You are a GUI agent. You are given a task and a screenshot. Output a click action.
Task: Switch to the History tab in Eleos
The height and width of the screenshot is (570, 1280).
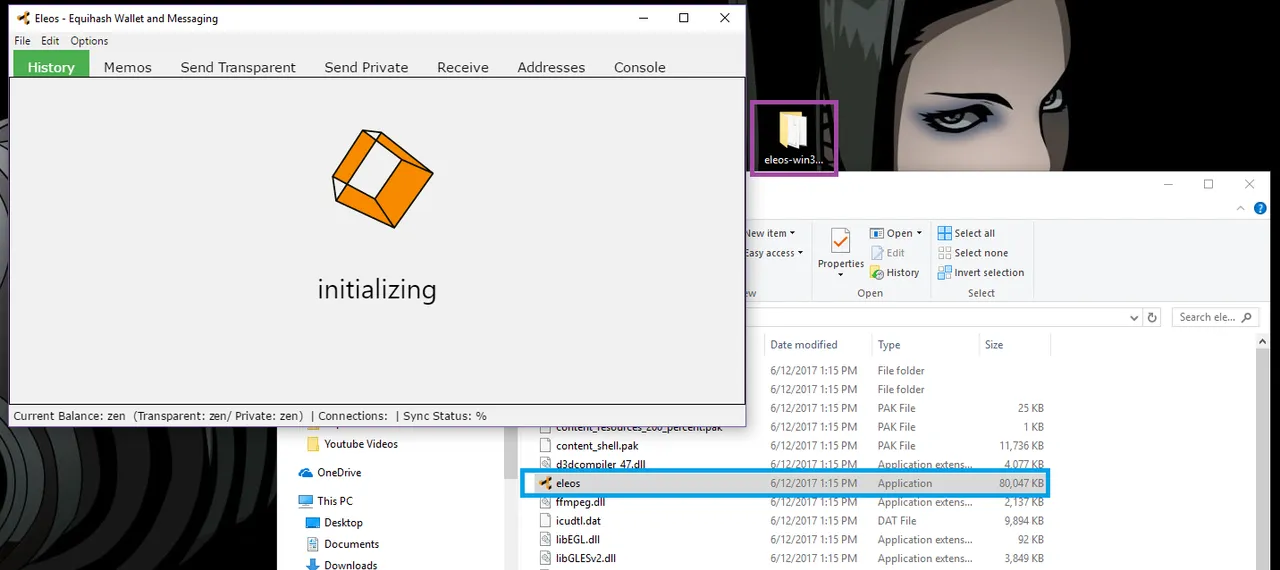(51, 67)
